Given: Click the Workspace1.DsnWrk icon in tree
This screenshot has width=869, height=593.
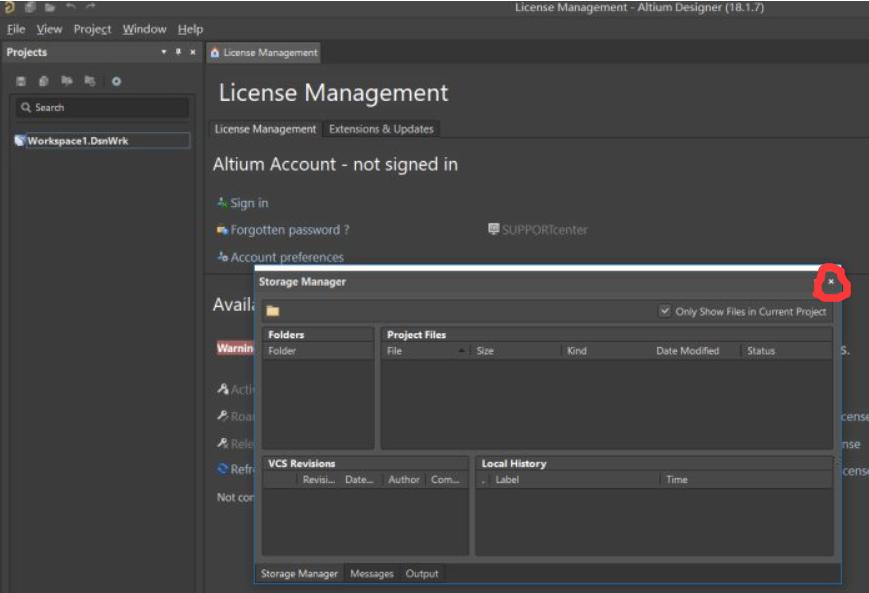Looking at the screenshot, I should pos(20,140).
